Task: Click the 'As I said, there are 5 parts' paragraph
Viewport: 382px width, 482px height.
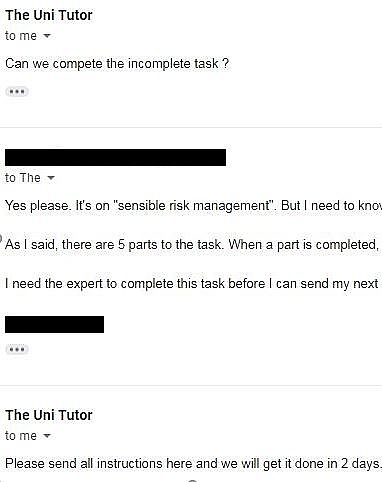Action: point(193,245)
